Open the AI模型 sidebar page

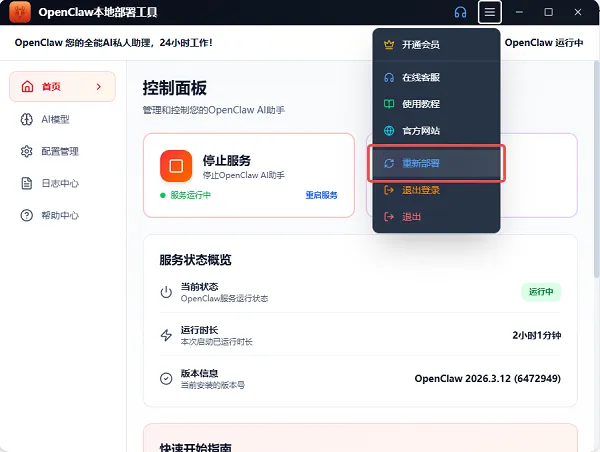pos(62,119)
